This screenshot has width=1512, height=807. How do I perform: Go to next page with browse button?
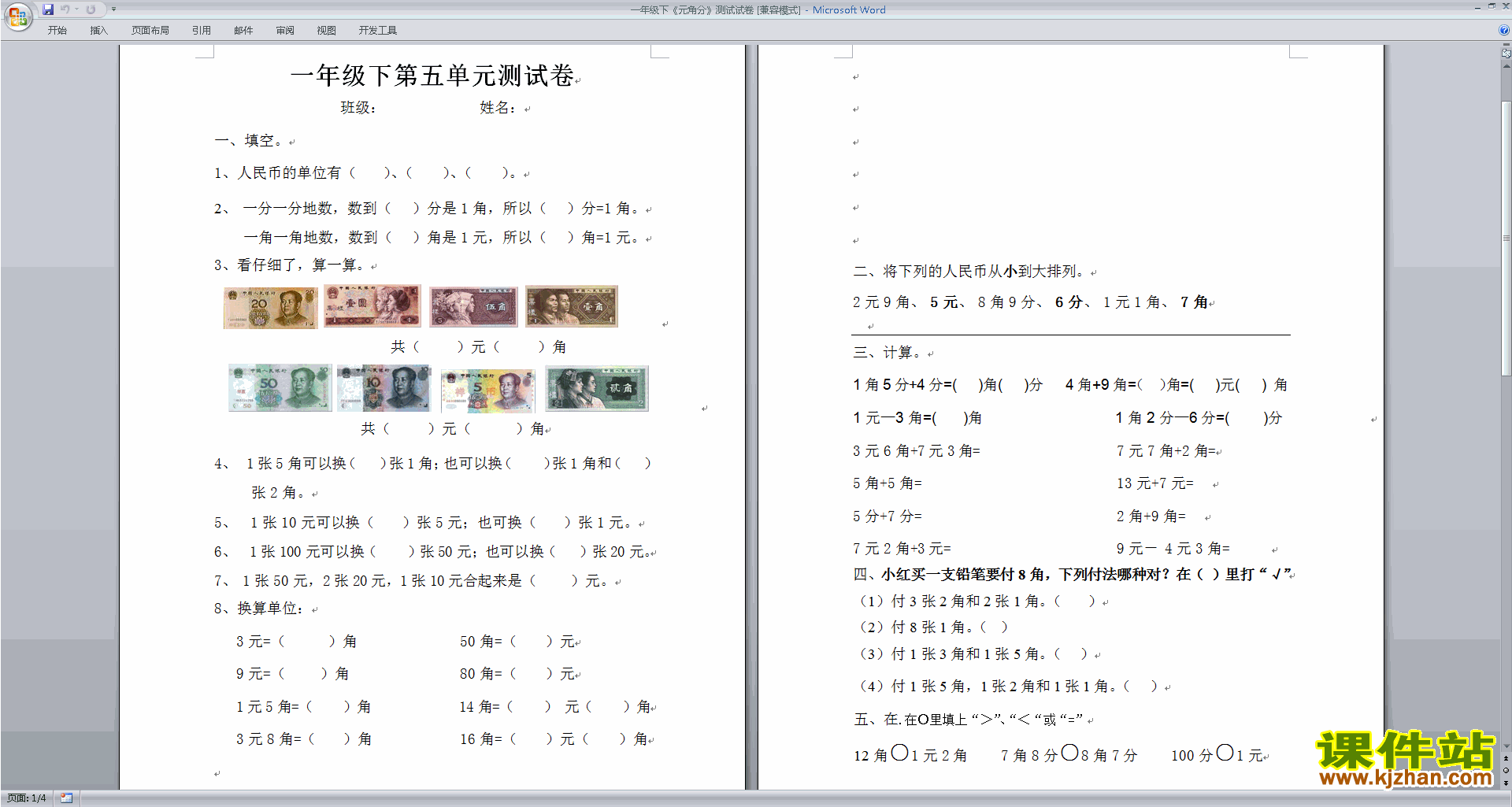click(x=1506, y=783)
